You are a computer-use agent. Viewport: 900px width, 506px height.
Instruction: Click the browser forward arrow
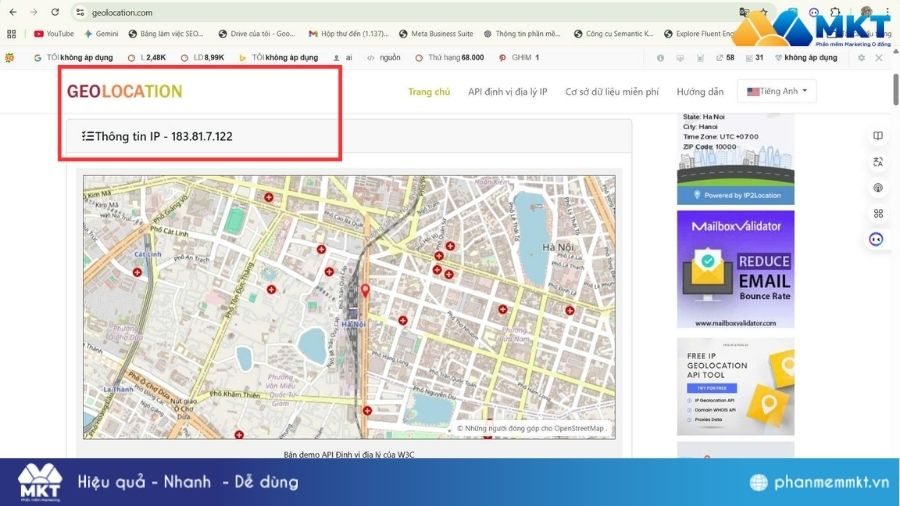coord(34,12)
